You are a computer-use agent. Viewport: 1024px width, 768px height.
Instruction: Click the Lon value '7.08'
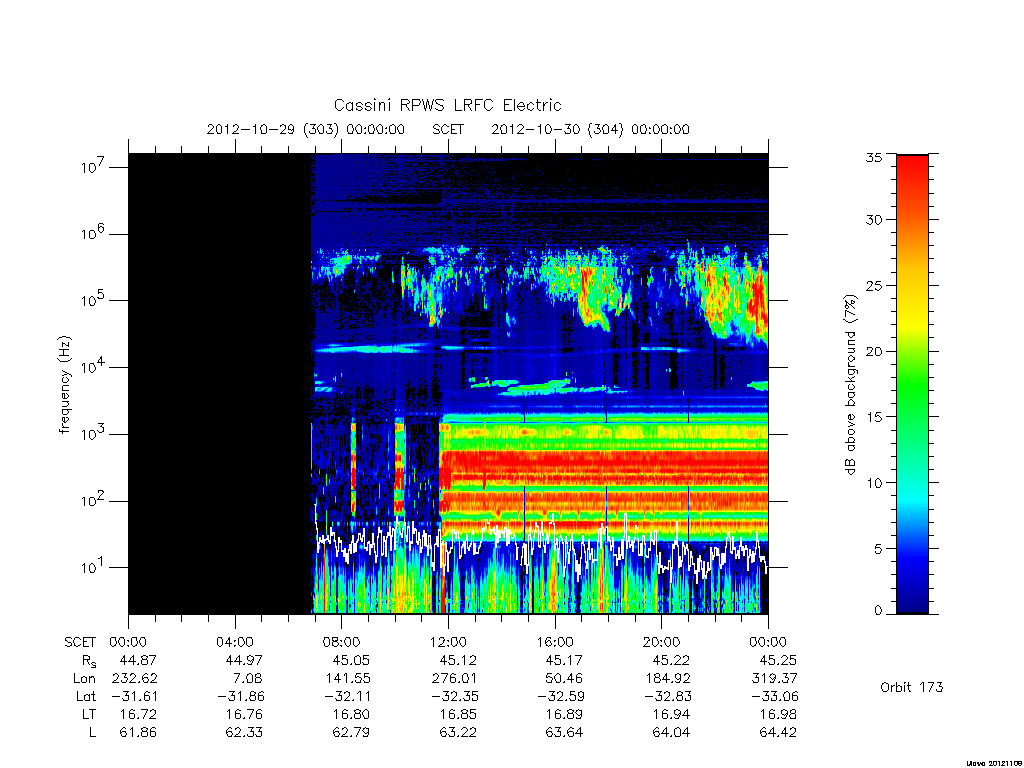pos(248,678)
